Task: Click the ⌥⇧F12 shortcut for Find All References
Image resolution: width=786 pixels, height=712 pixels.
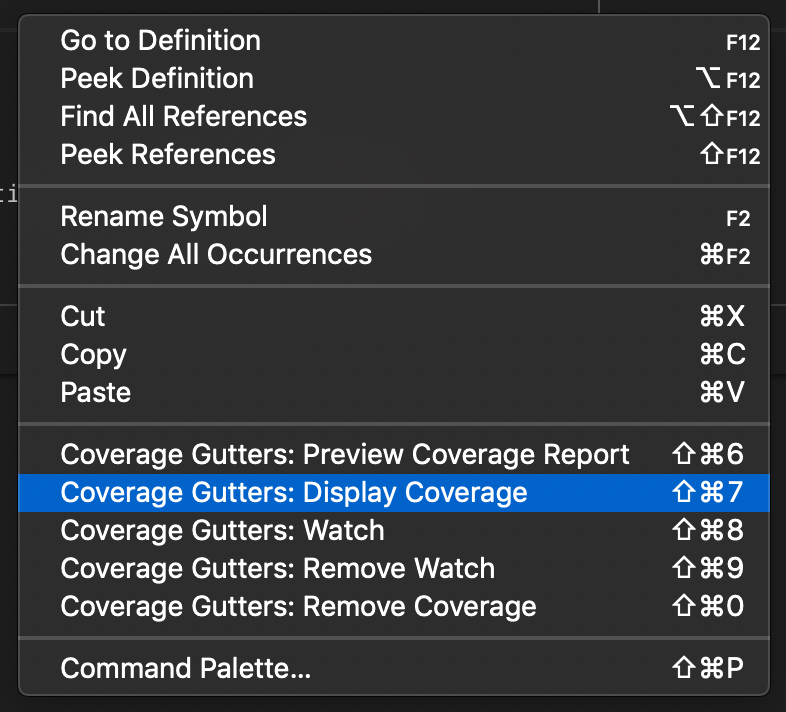Action: click(715, 118)
